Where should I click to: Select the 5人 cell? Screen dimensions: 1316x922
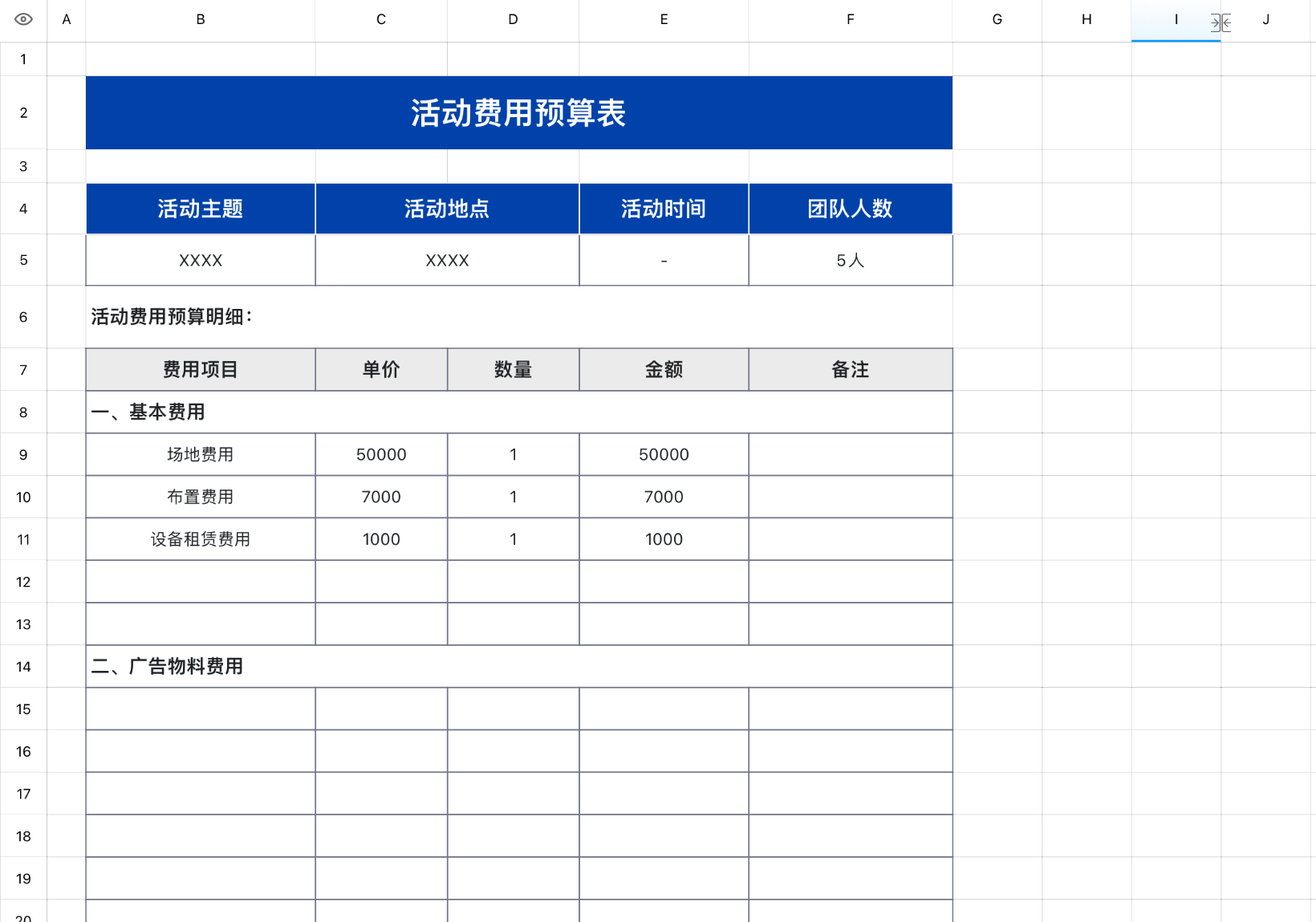coord(851,260)
